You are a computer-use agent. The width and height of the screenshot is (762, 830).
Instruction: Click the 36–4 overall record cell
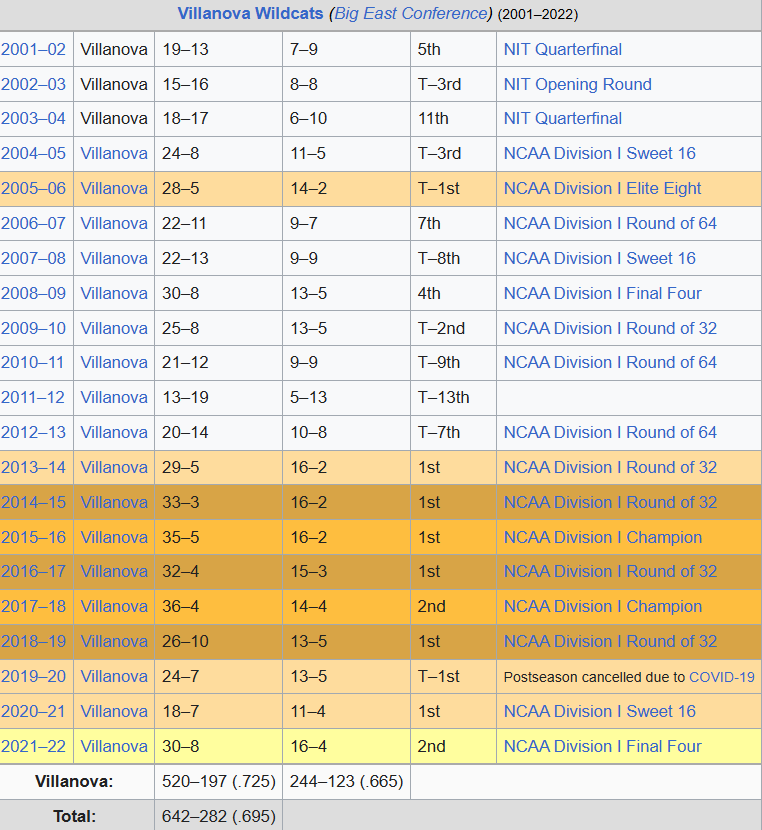pos(180,606)
